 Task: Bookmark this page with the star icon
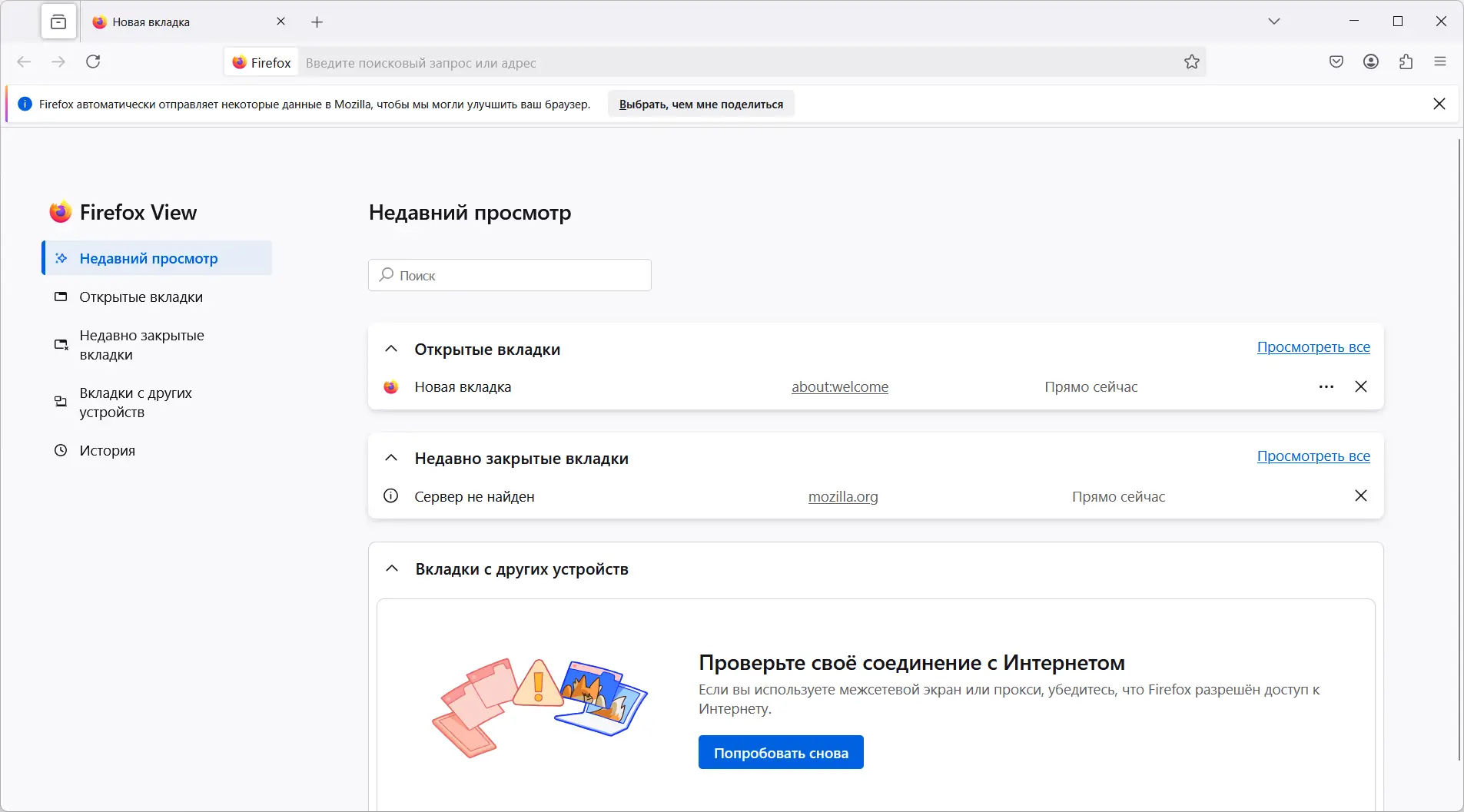coord(1192,62)
